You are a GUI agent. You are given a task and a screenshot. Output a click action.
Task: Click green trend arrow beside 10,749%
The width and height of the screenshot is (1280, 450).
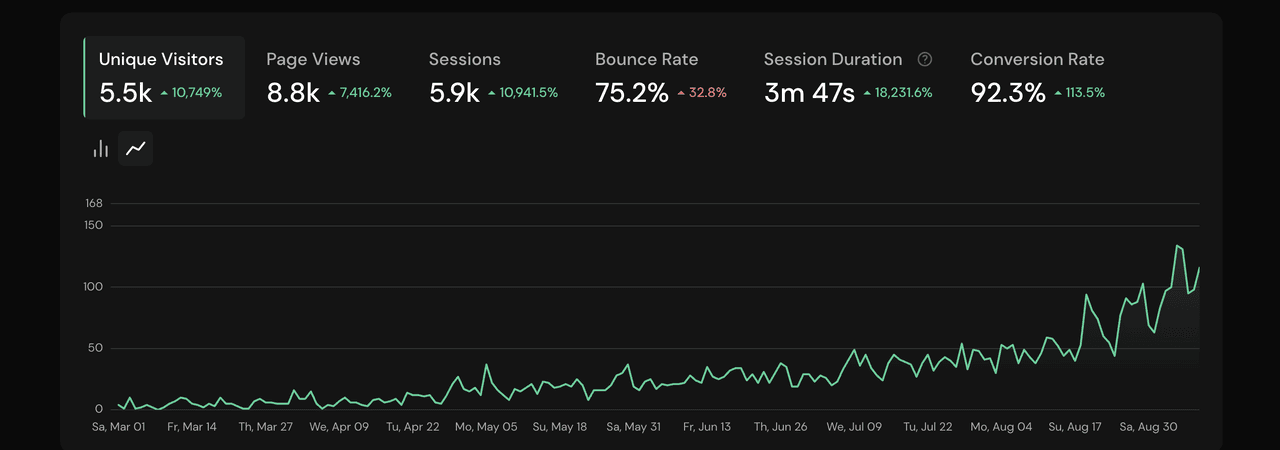click(x=164, y=93)
